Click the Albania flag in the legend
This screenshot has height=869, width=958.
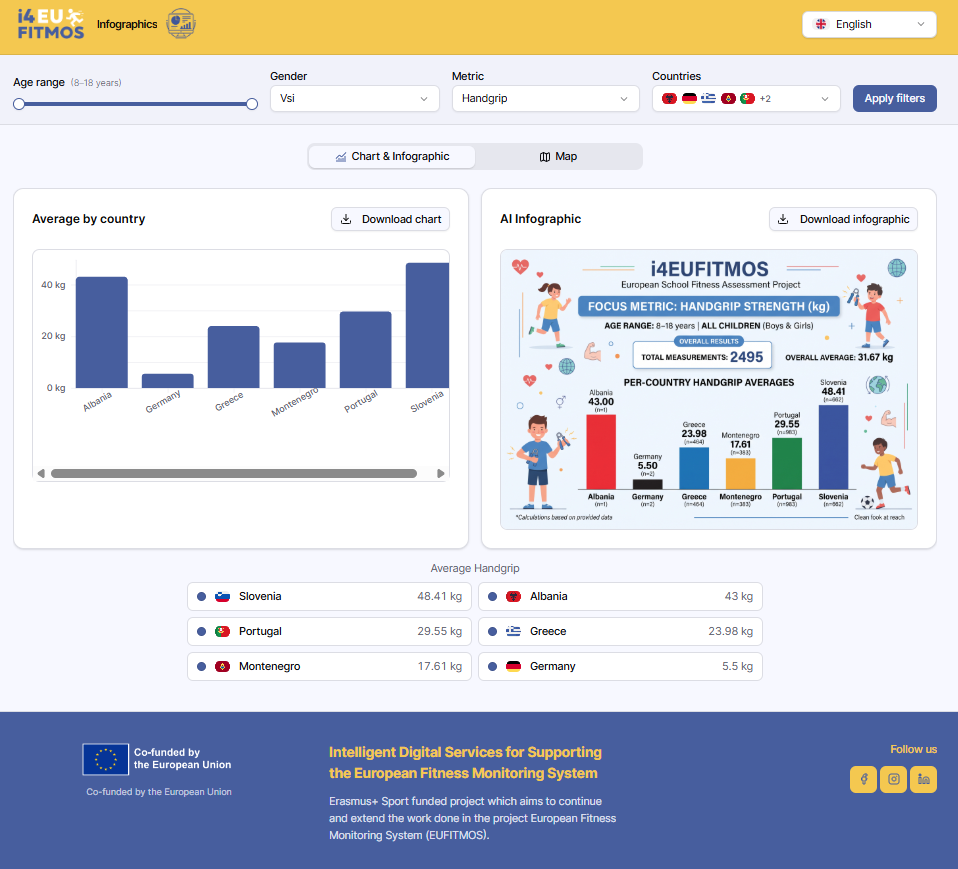tap(513, 596)
